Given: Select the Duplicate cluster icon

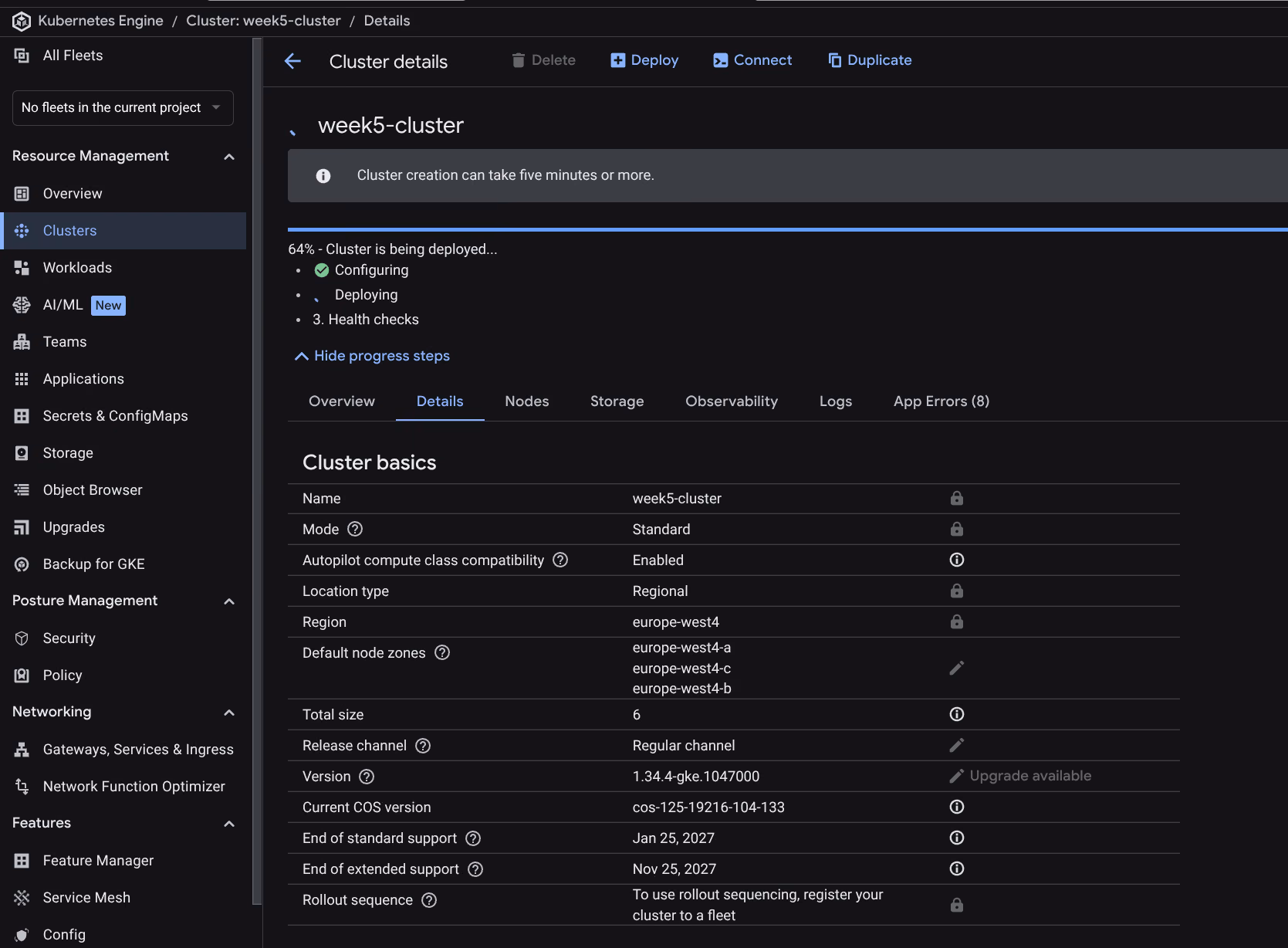Looking at the screenshot, I should [x=834, y=59].
